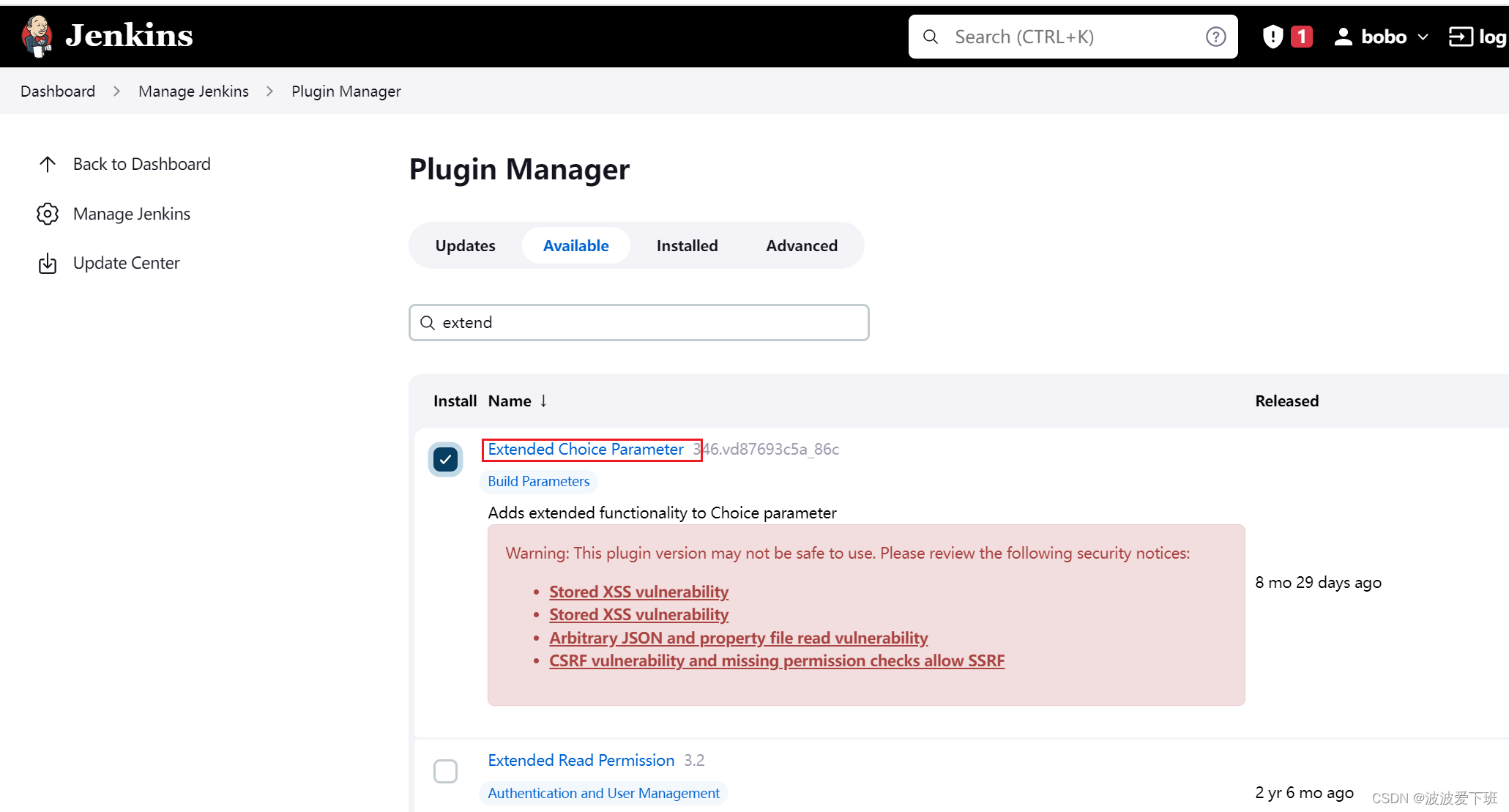Toggle the Name column sort arrow
This screenshot has height=812, width=1509.
(543, 401)
